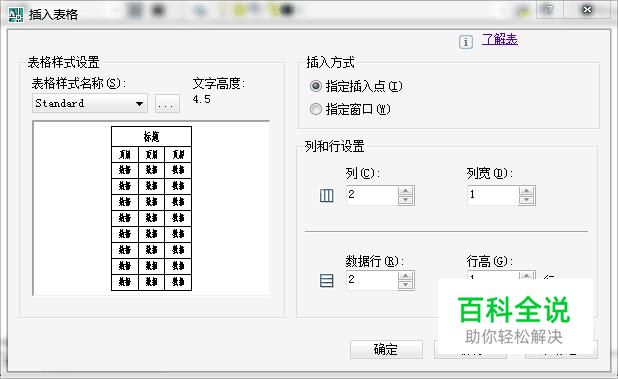Open the 了解表 help link

(x=499, y=39)
